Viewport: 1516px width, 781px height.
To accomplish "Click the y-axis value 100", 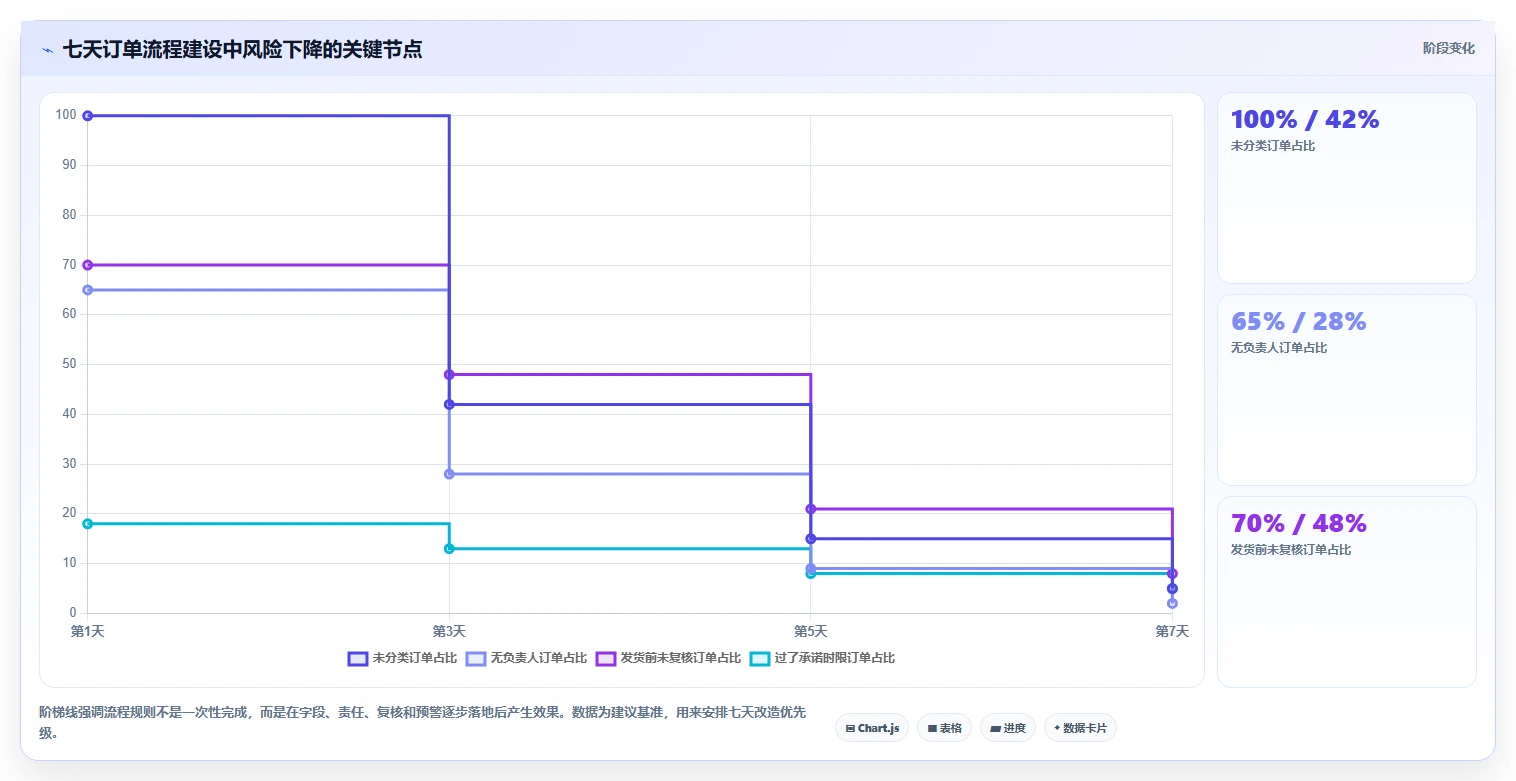I will click(x=66, y=115).
